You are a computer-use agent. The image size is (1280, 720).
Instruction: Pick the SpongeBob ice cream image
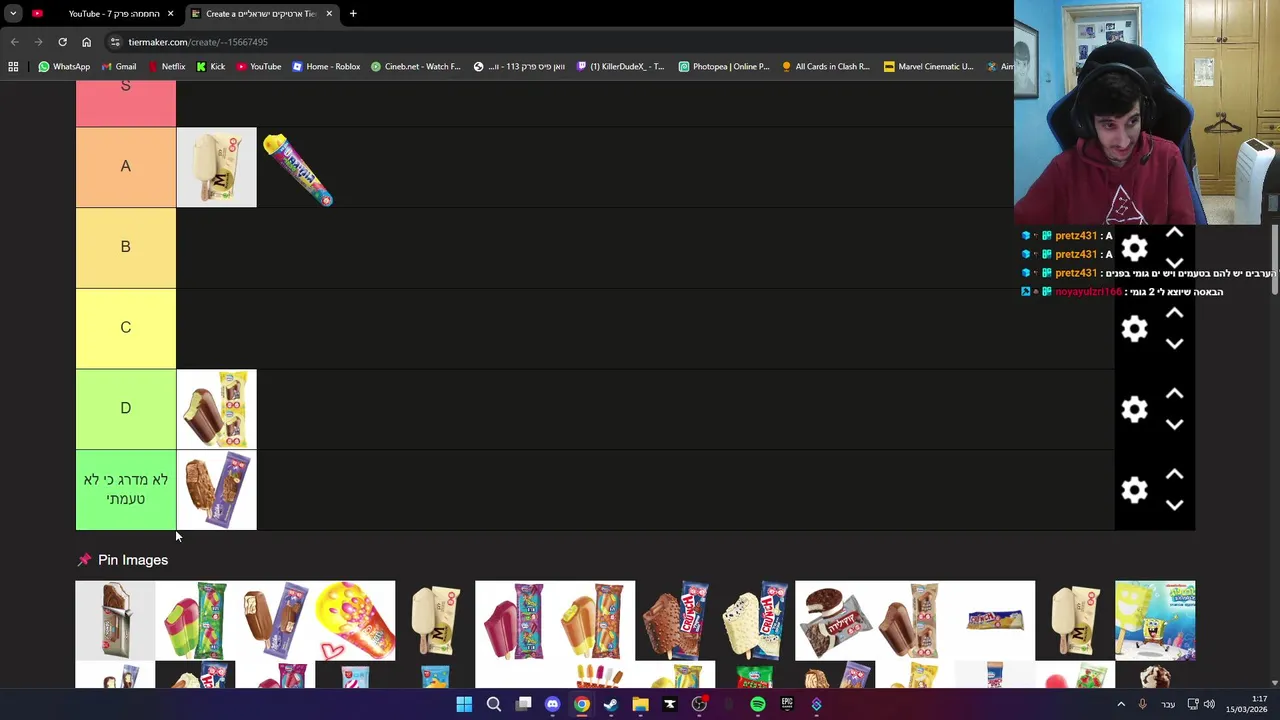click(1155, 620)
